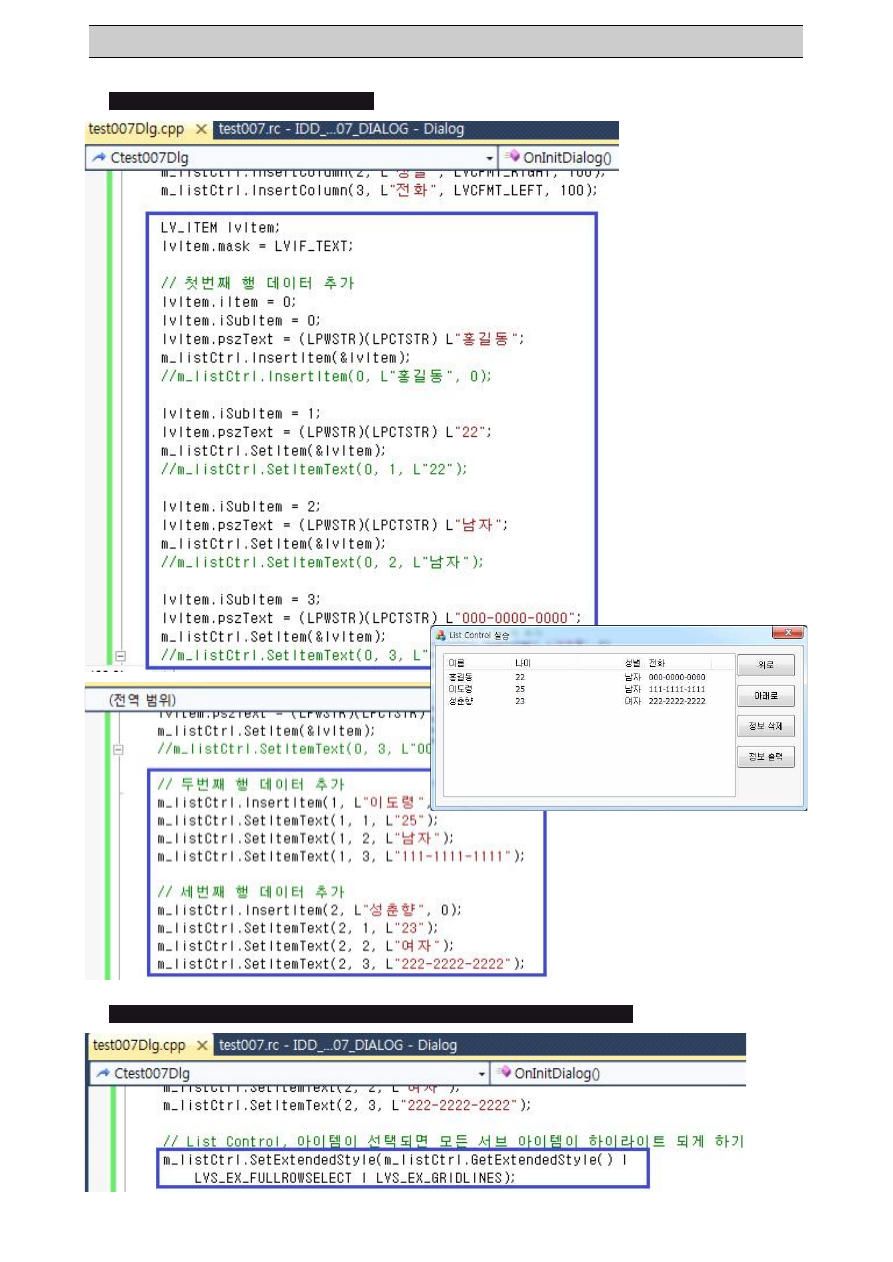Viewport: 893px width, 1262px height.
Task: Open the Ctest007Dlg class dropdown in upper editor
Action: (x=489, y=158)
